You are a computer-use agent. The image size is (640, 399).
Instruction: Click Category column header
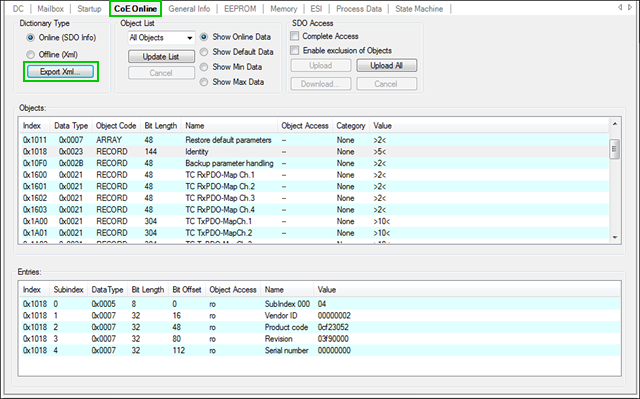351,126
